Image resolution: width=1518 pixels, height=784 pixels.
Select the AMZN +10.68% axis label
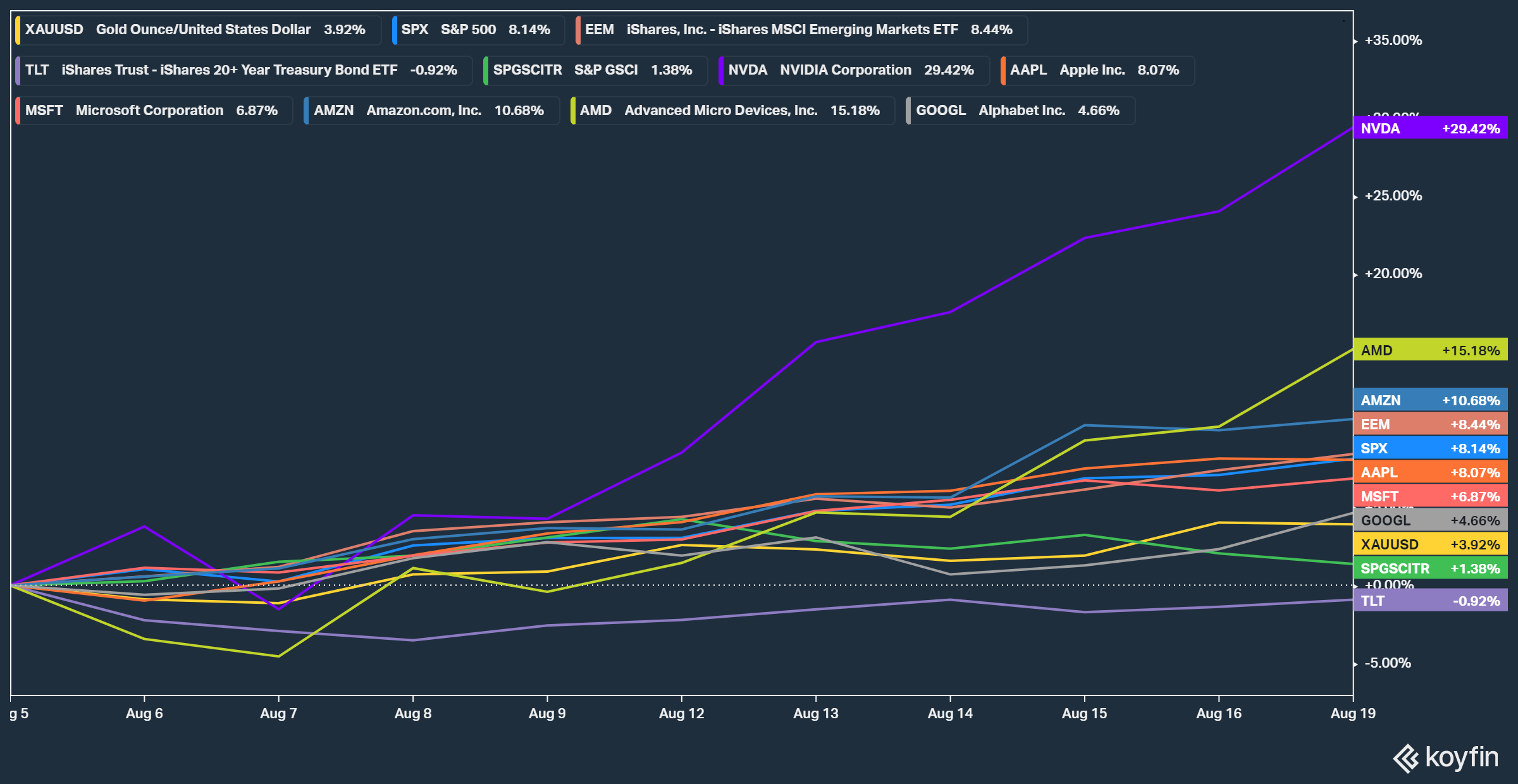(1430, 400)
